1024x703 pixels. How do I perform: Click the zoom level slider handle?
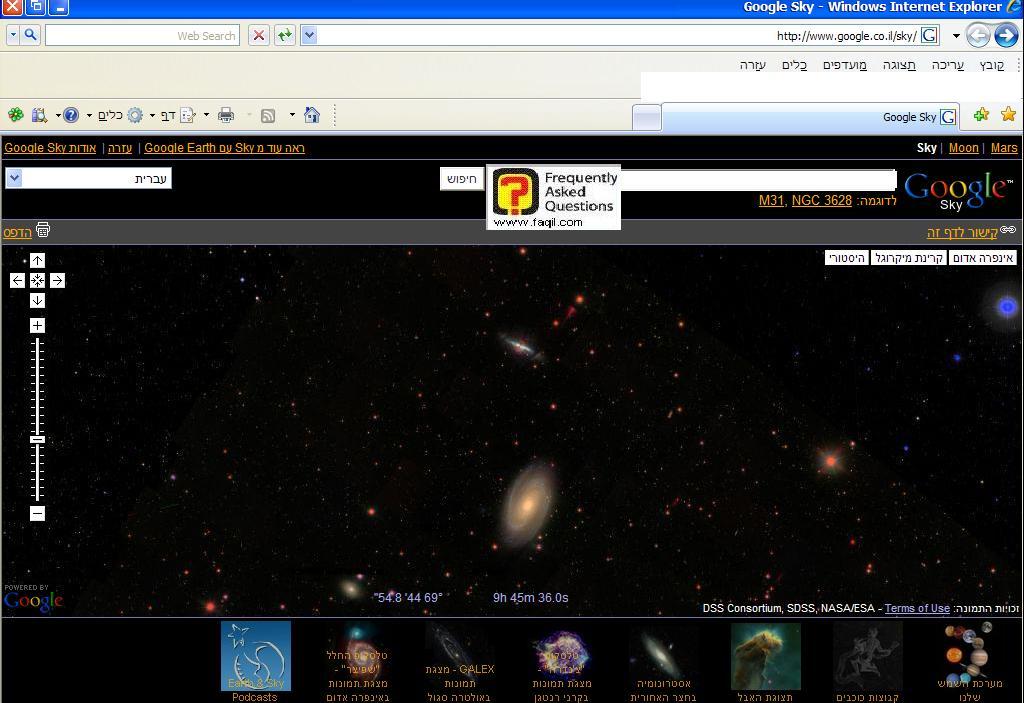click(37, 440)
